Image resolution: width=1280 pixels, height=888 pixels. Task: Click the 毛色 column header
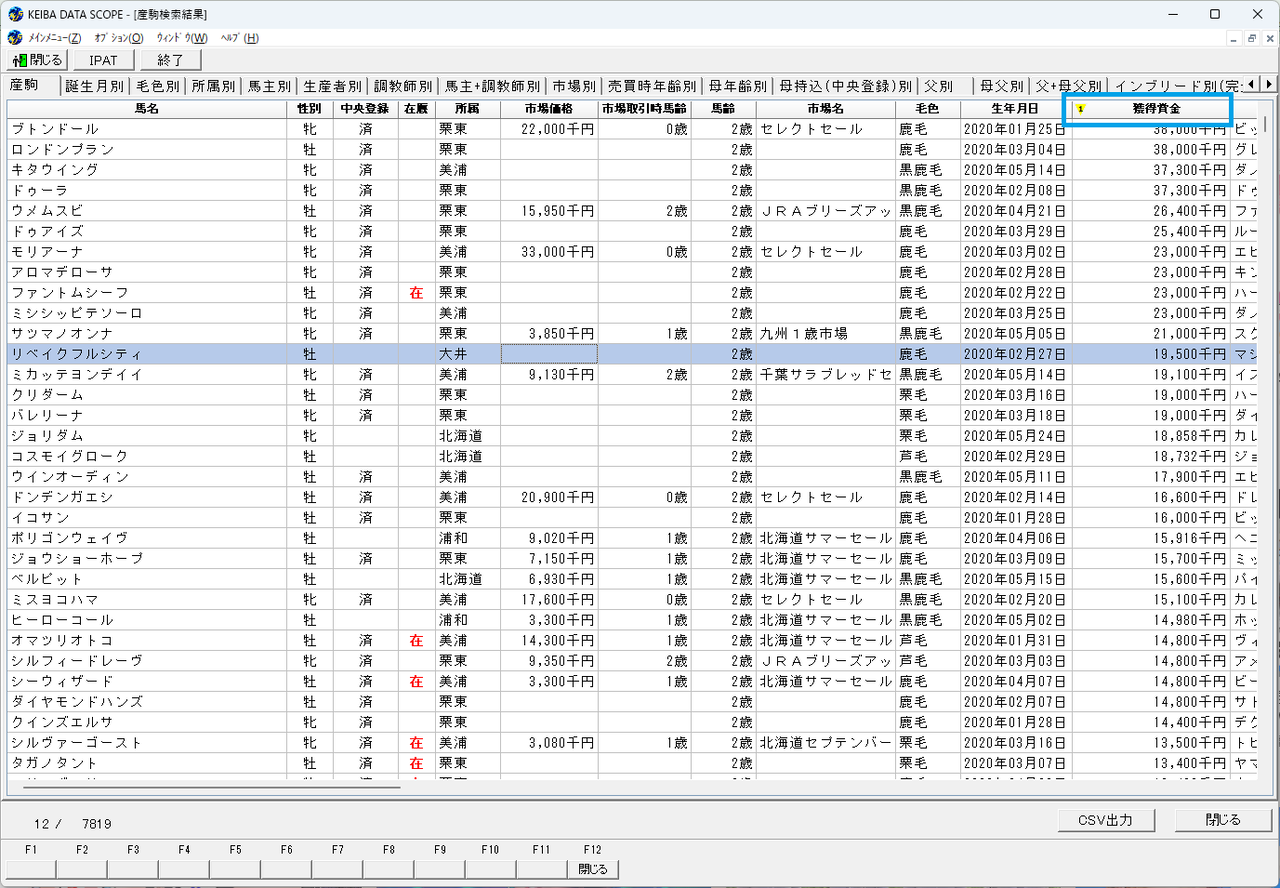[928, 108]
